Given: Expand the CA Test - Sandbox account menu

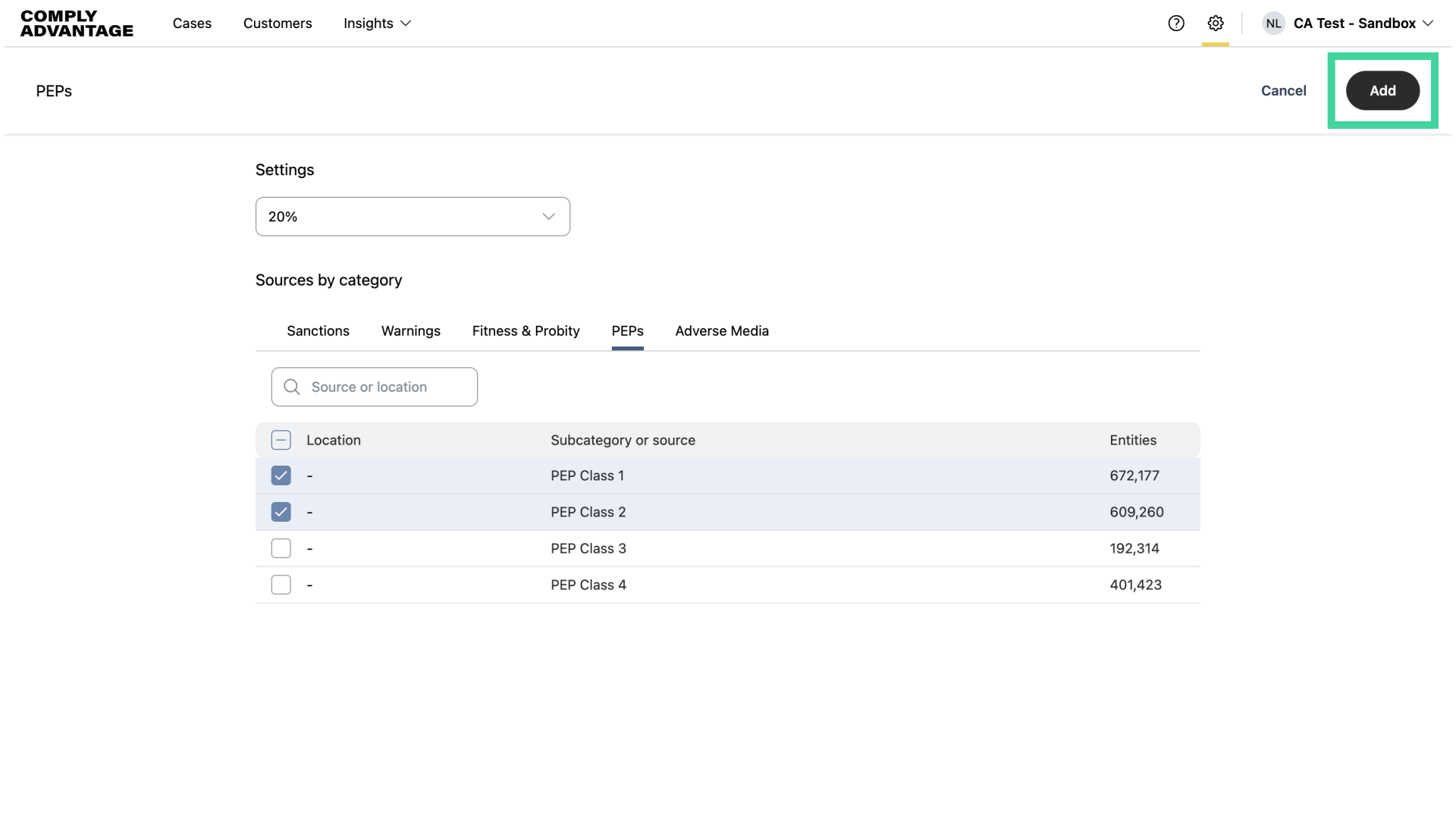Looking at the screenshot, I should coord(1363,24).
